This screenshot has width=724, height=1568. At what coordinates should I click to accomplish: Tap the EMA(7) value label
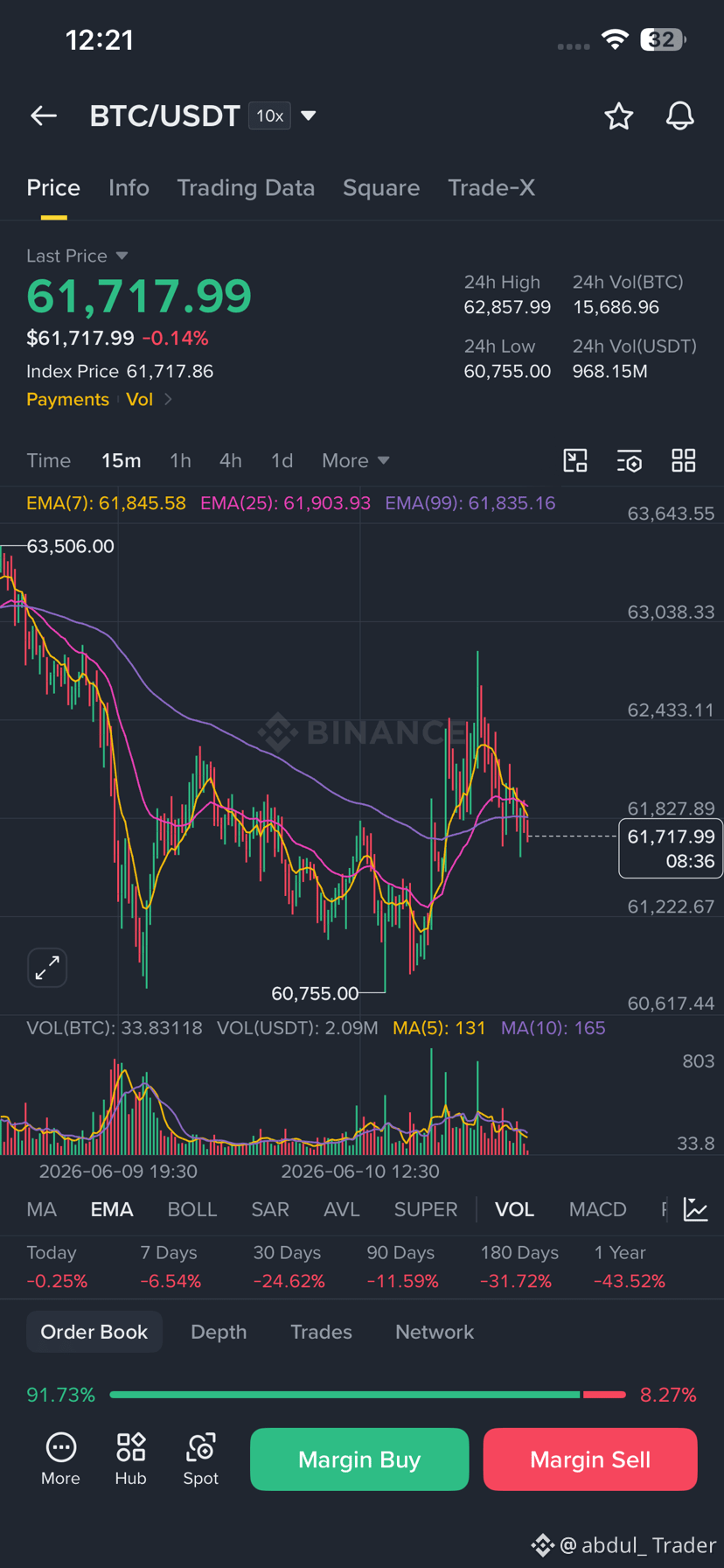click(x=106, y=503)
